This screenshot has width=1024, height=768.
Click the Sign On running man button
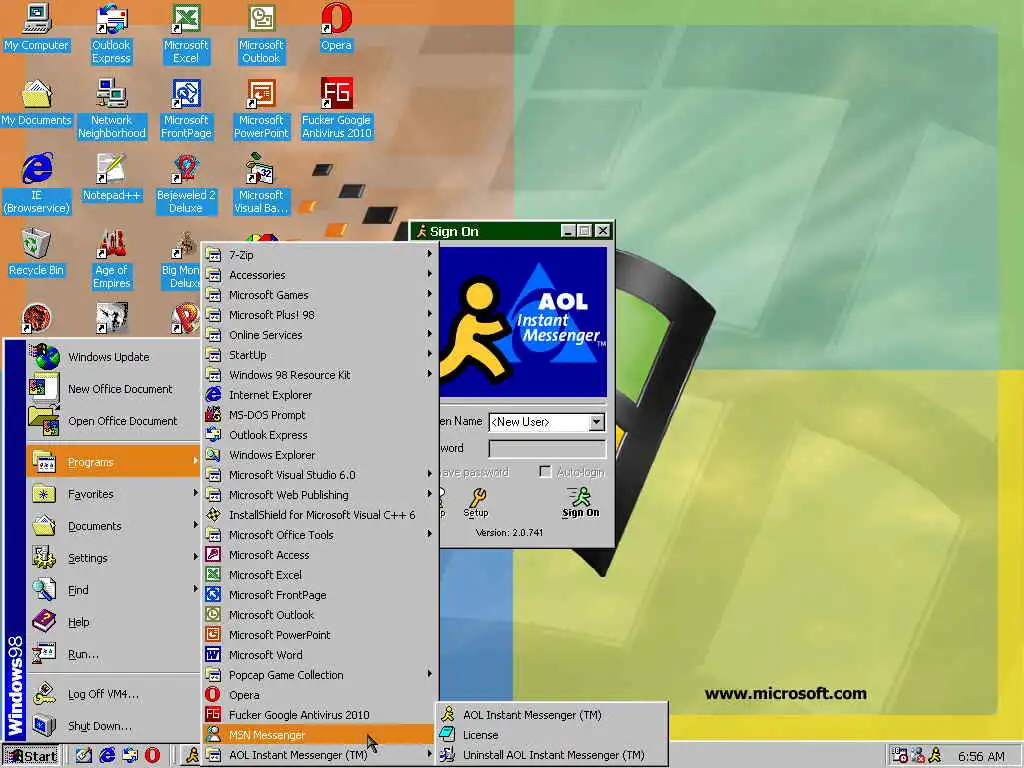tap(581, 503)
